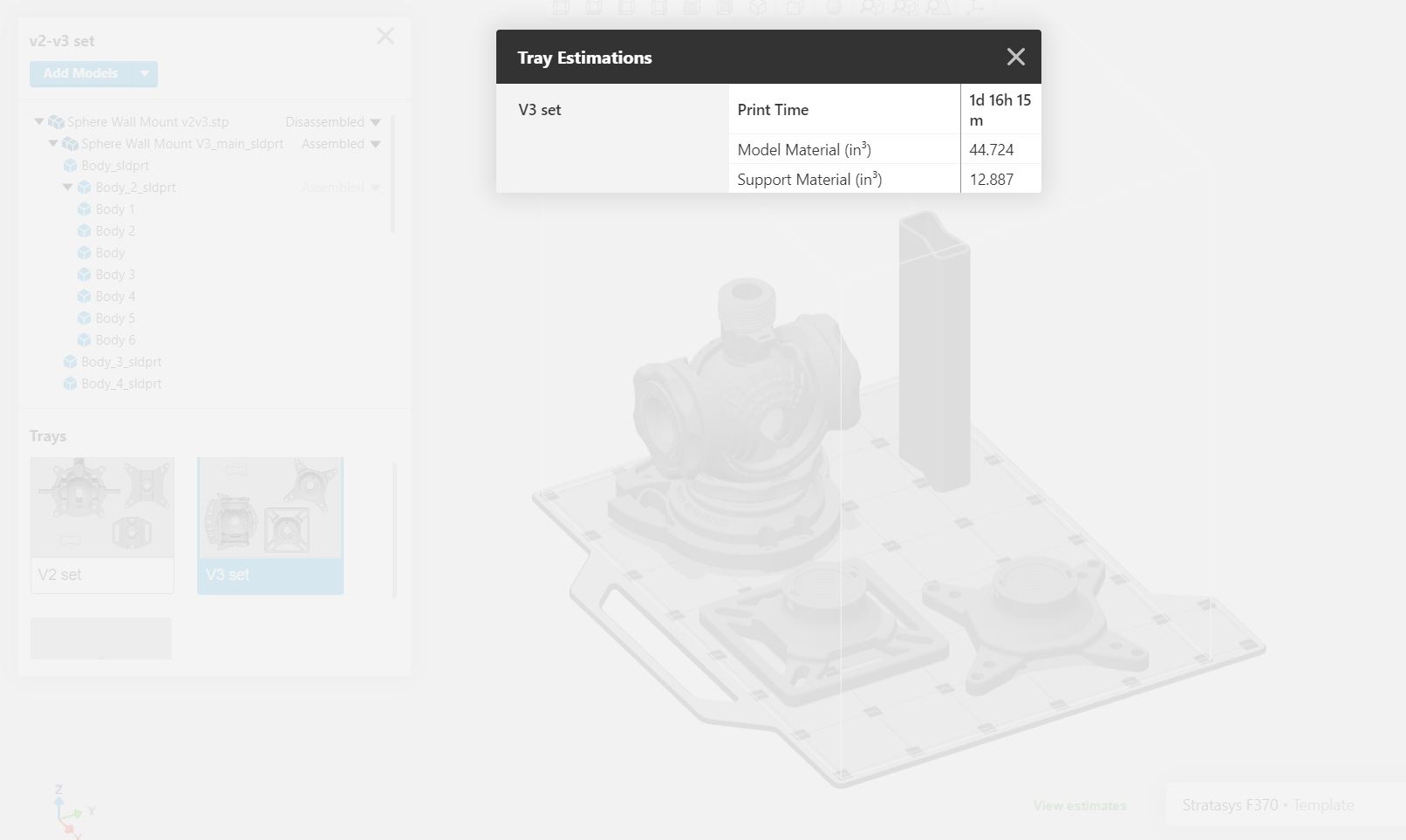Collapse the Sphere Wall Mount v2v3.stp tree node
The image size is (1406, 840).
pyautogui.click(x=39, y=121)
